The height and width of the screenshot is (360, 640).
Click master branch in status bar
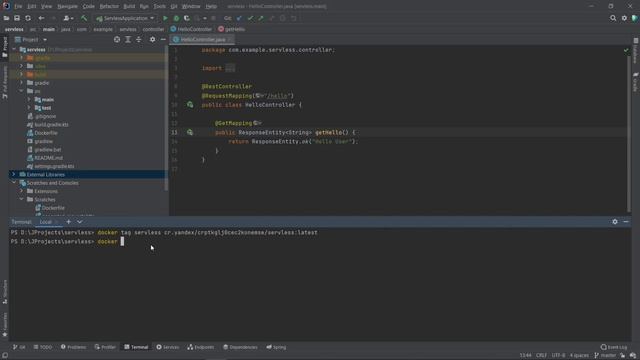tap(605, 356)
